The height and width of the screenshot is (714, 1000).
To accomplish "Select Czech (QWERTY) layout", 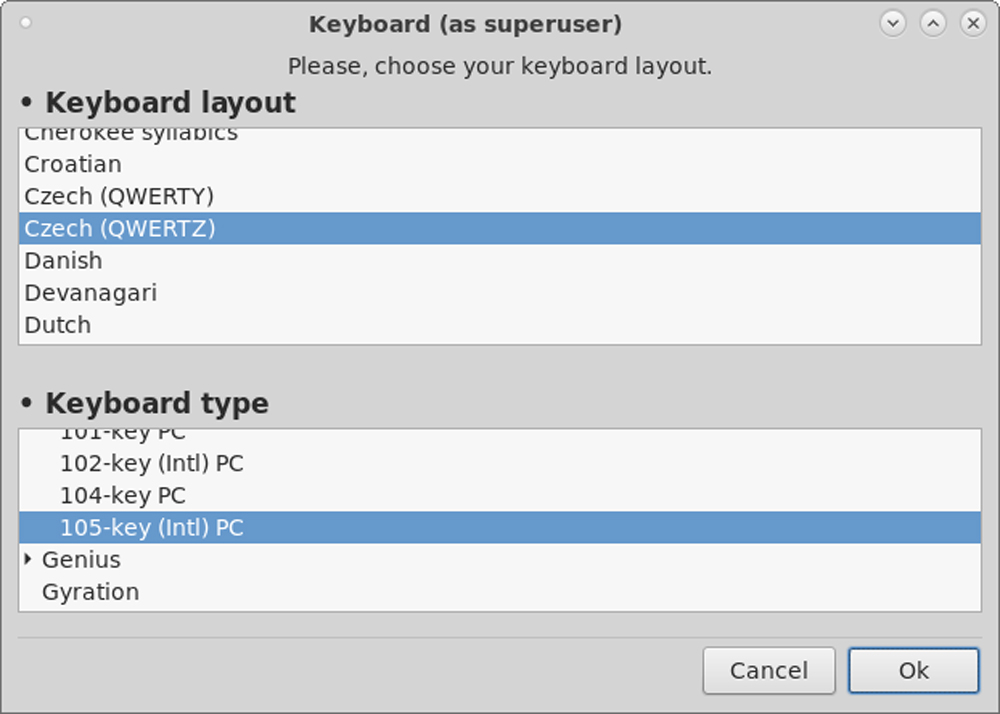I will coord(119,196).
